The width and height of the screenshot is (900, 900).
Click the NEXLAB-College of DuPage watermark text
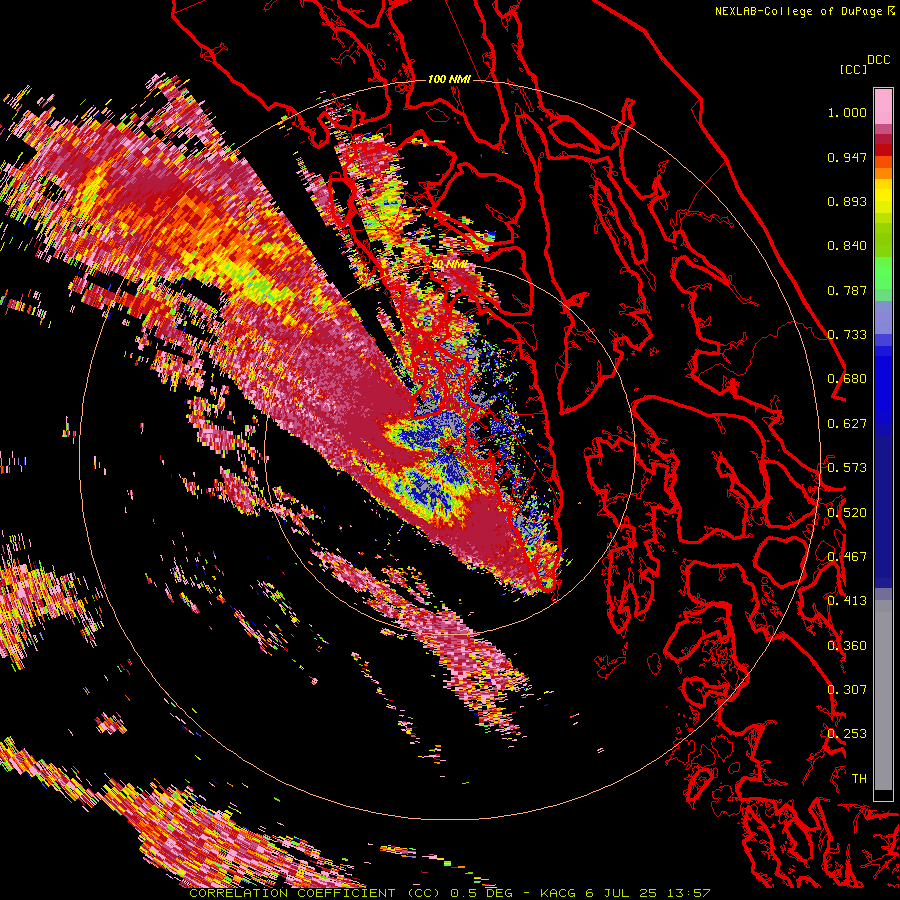804,11
